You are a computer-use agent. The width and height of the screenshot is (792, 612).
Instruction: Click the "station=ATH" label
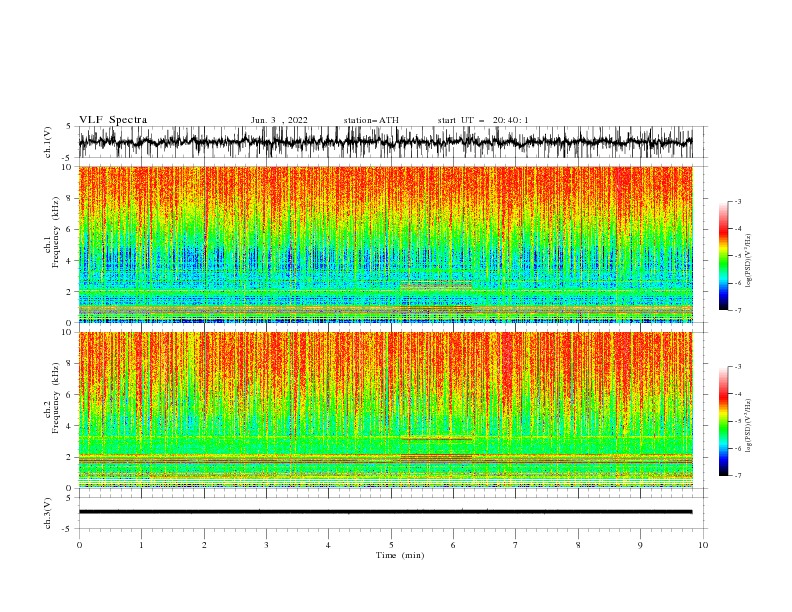coord(371,120)
